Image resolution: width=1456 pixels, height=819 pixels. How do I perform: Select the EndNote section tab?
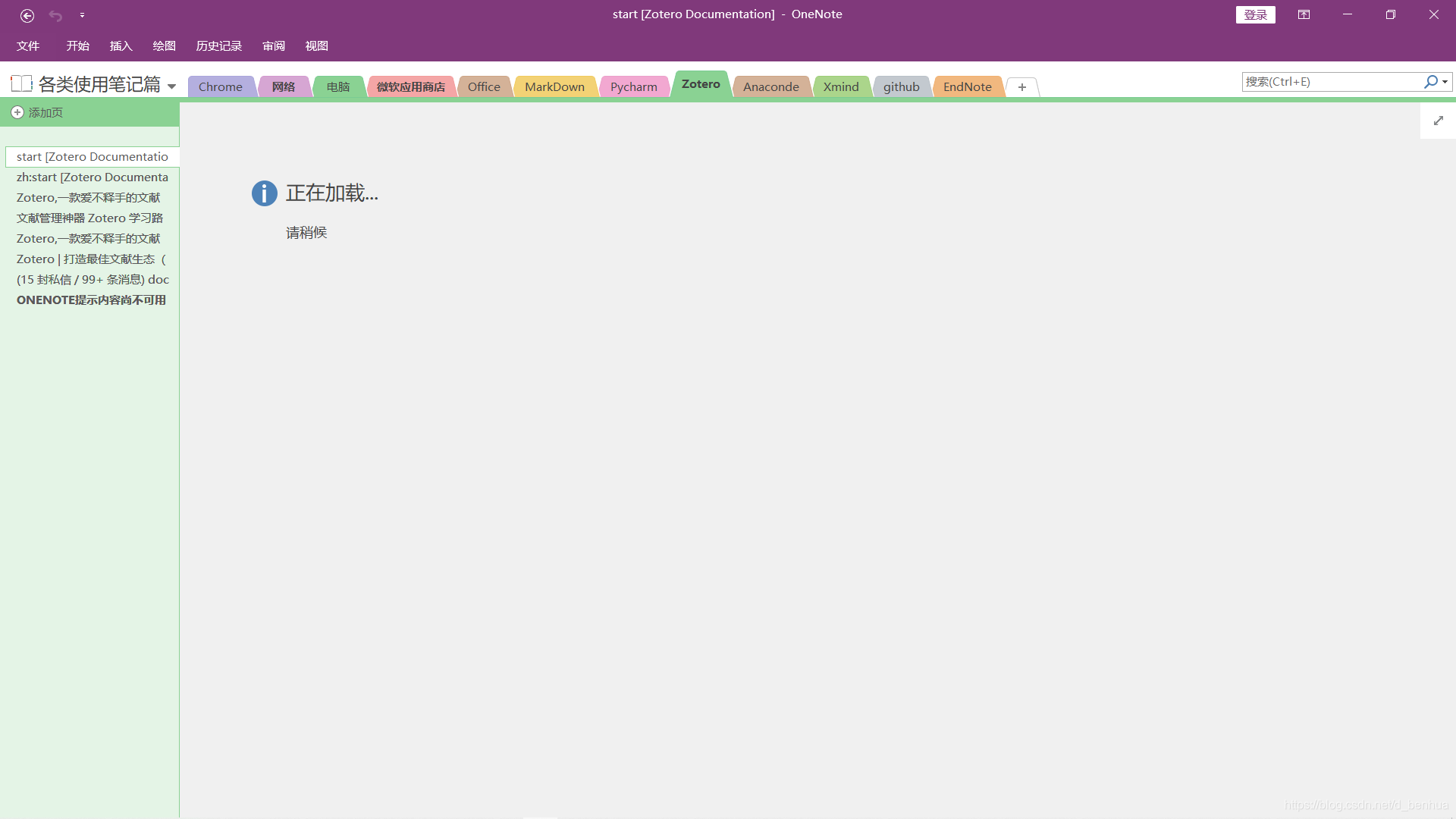pos(968,86)
